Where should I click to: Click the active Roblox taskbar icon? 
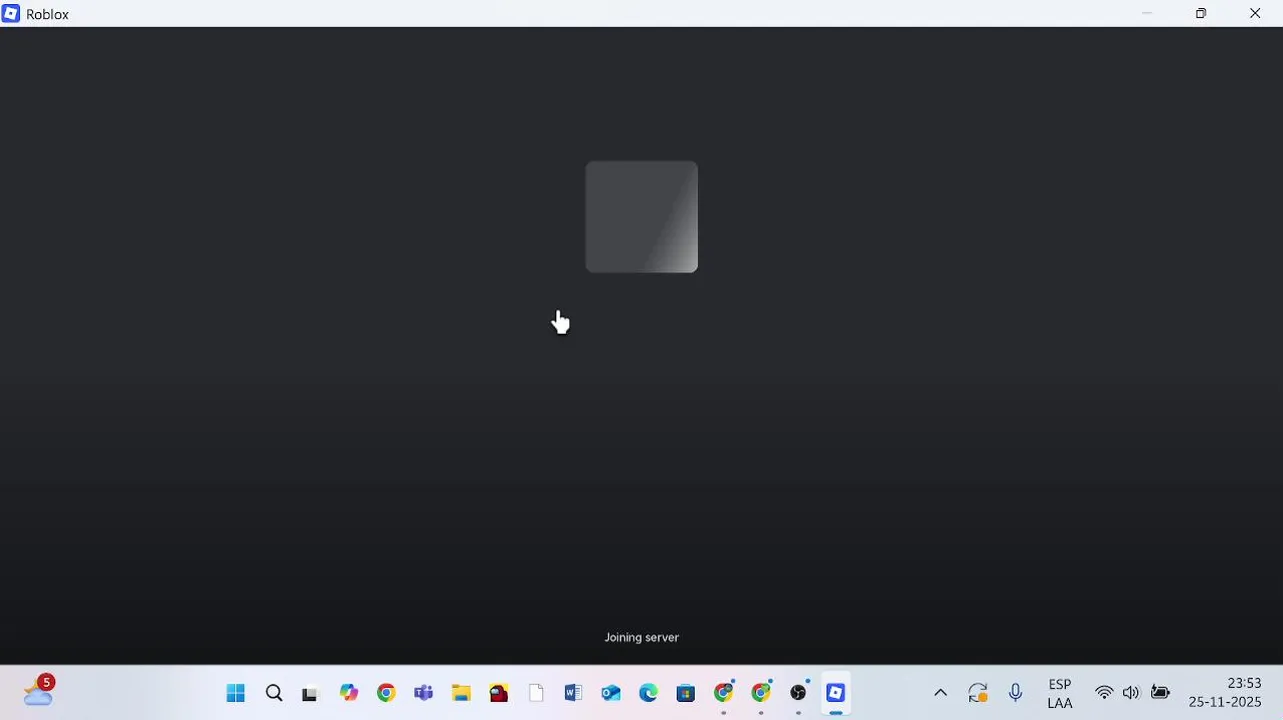[836, 693]
